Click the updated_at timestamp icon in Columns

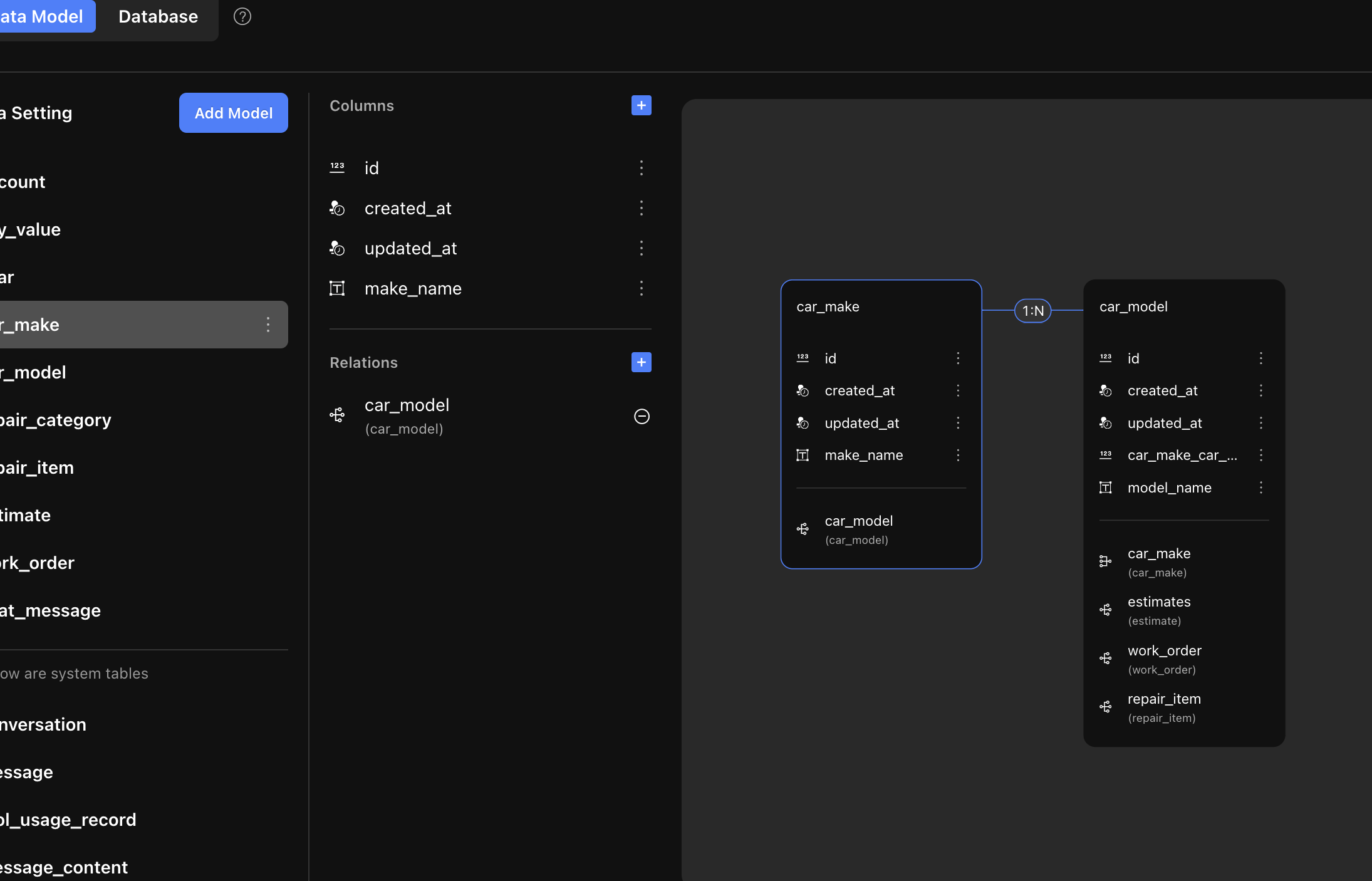[x=337, y=248]
